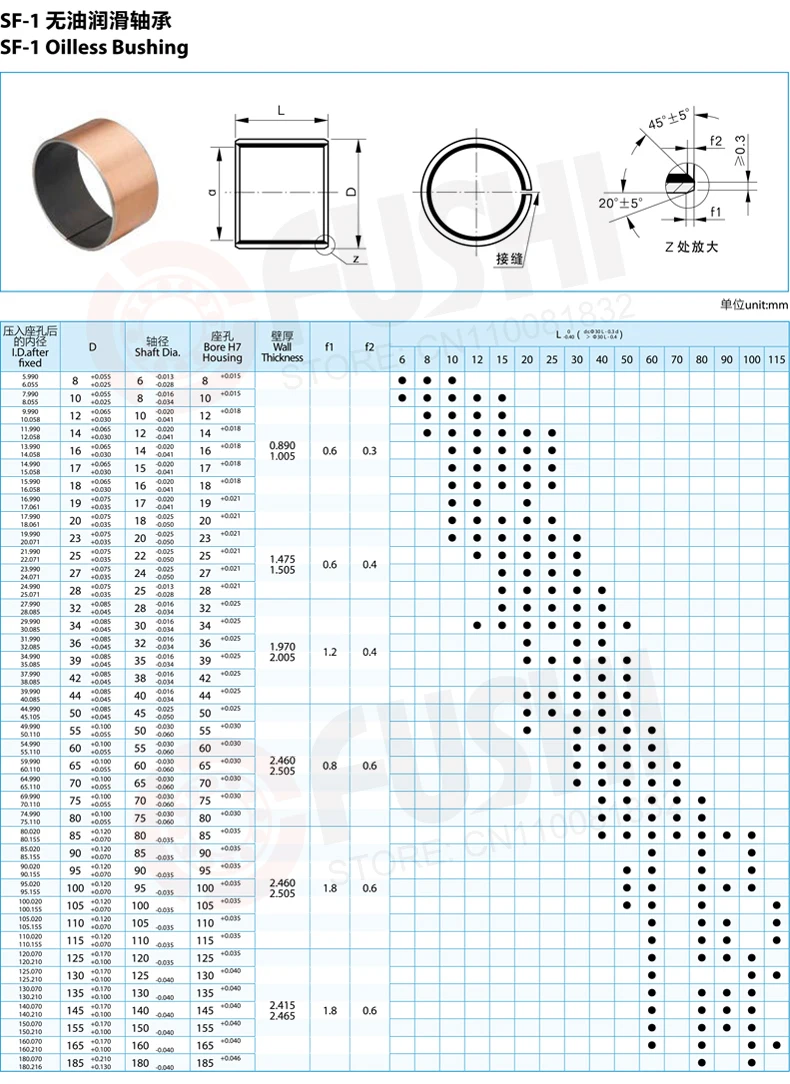The height and width of the screenshot is (1084, 790).
Task: Select inner diameter cell '49.990 50.110'
Action: [30, 730]
